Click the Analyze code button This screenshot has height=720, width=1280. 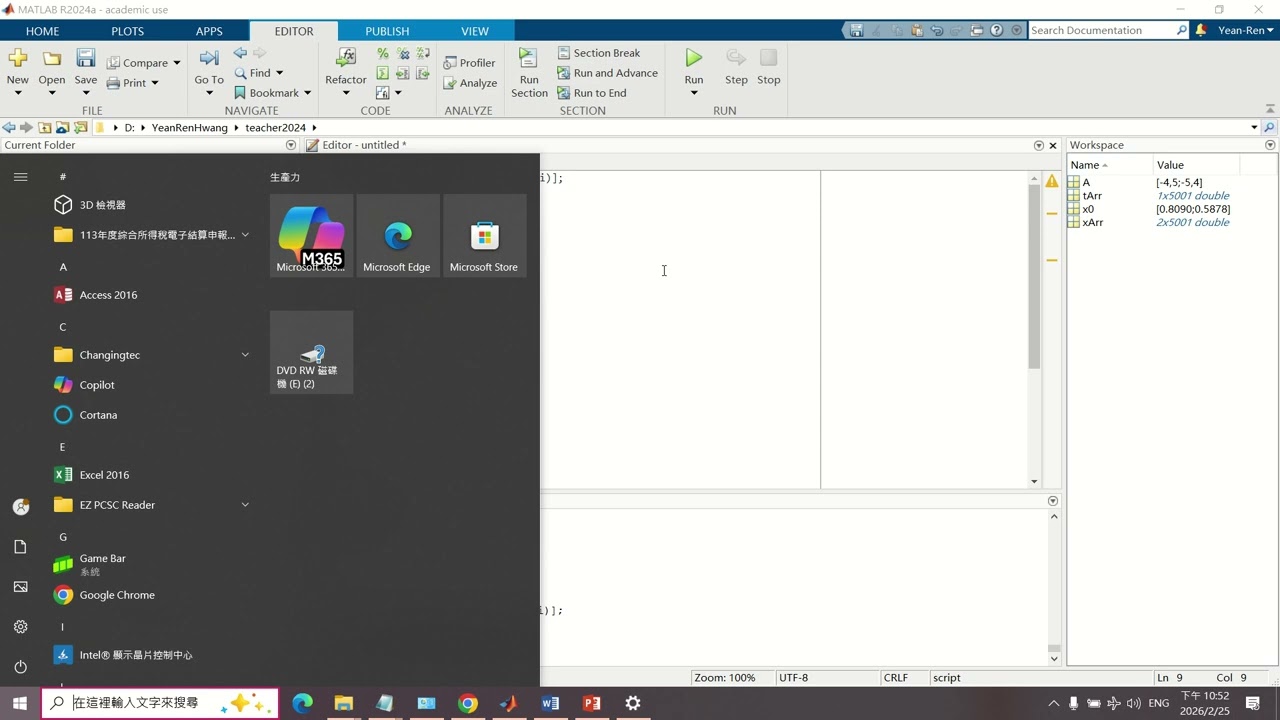469,83
